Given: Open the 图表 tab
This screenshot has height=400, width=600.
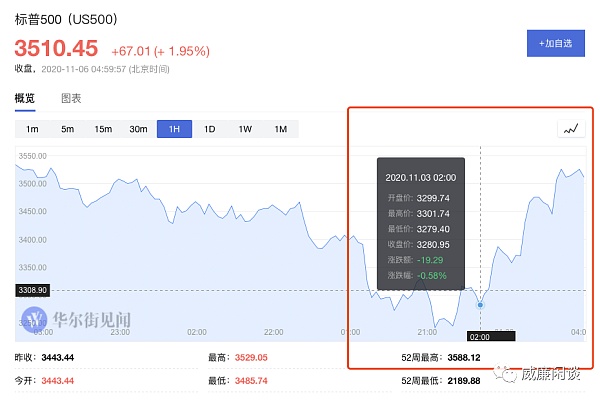Looking at the screenshot, I should click(71, 98).
